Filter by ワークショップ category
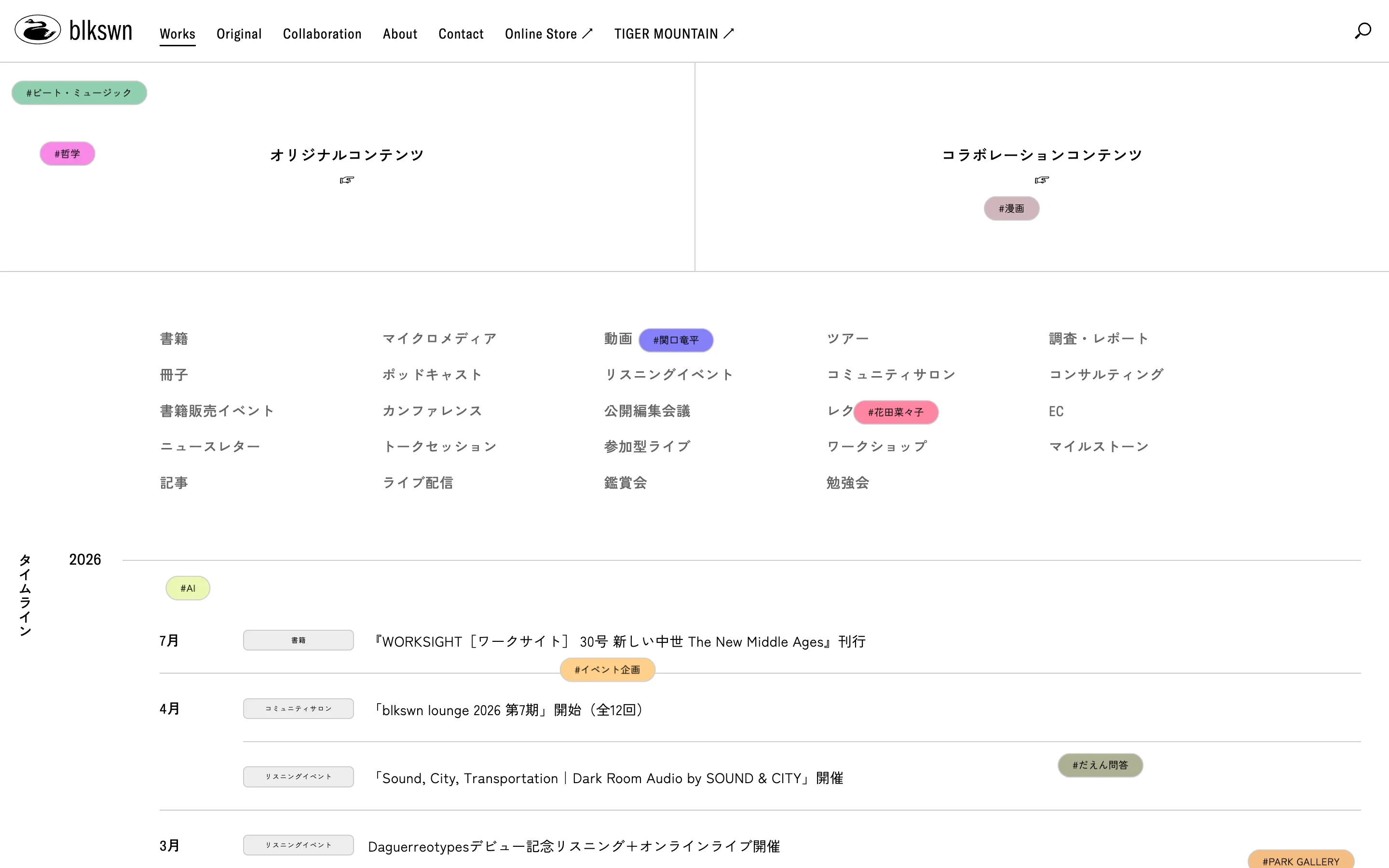This screenshot has width=1389, height=868. (877, 447)
